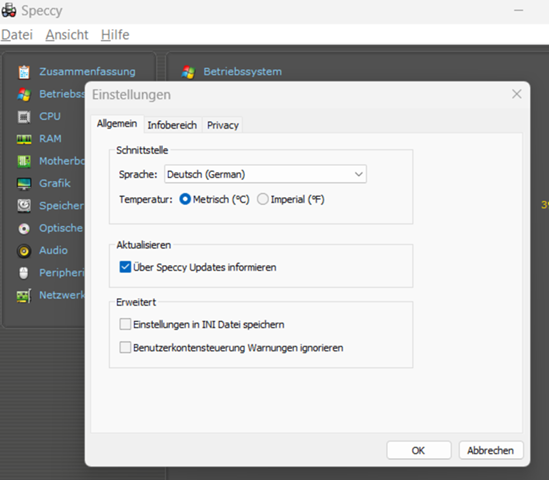Switch to the Infobereich tab

pos(172,125)
